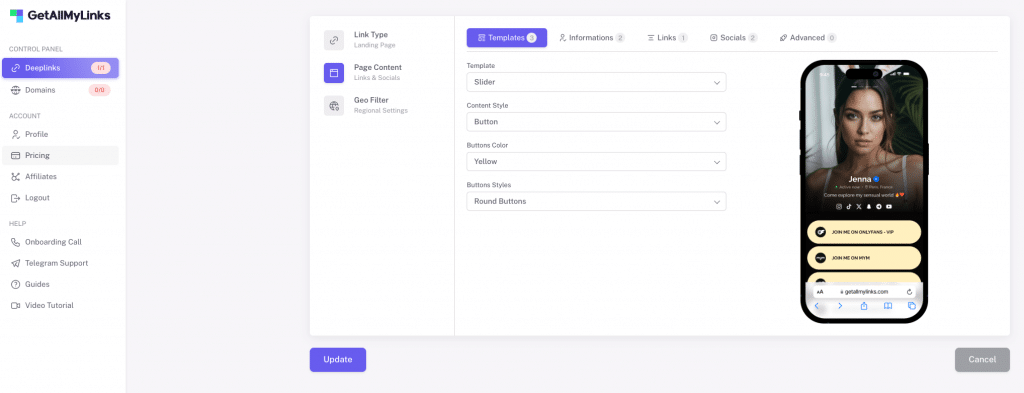Click the browser back arrow in preview
Screen dimensions: 1024x393
click(816, 306)
